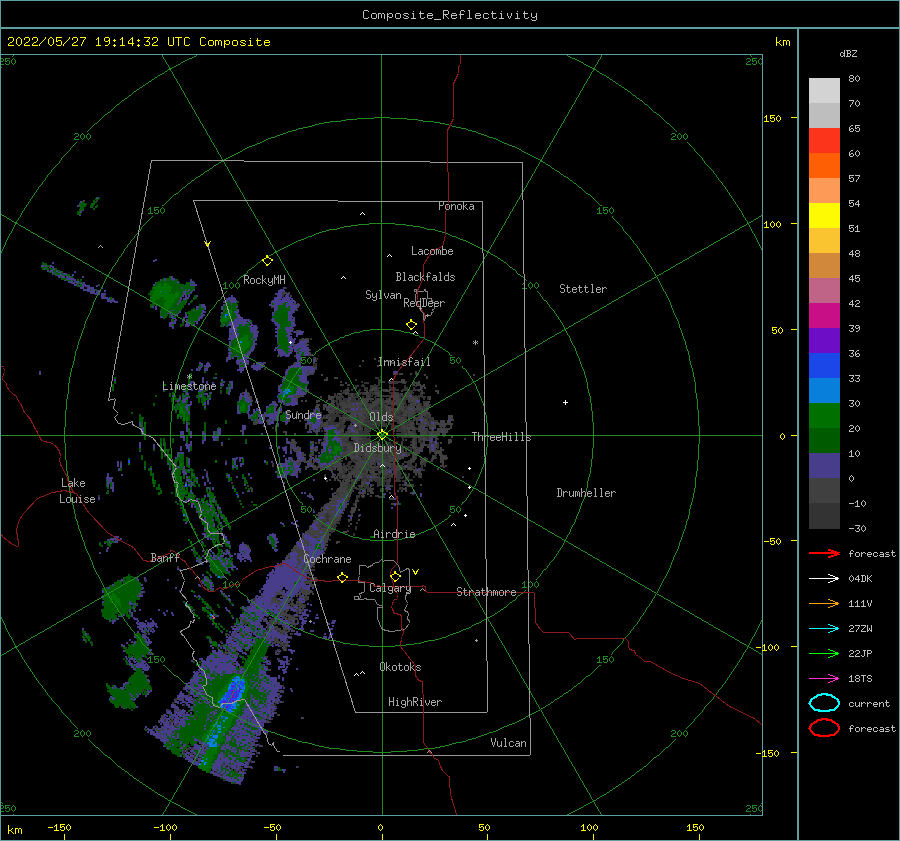Click the ThreeHills label
The image size is (900, 841).
click(501, 437)
